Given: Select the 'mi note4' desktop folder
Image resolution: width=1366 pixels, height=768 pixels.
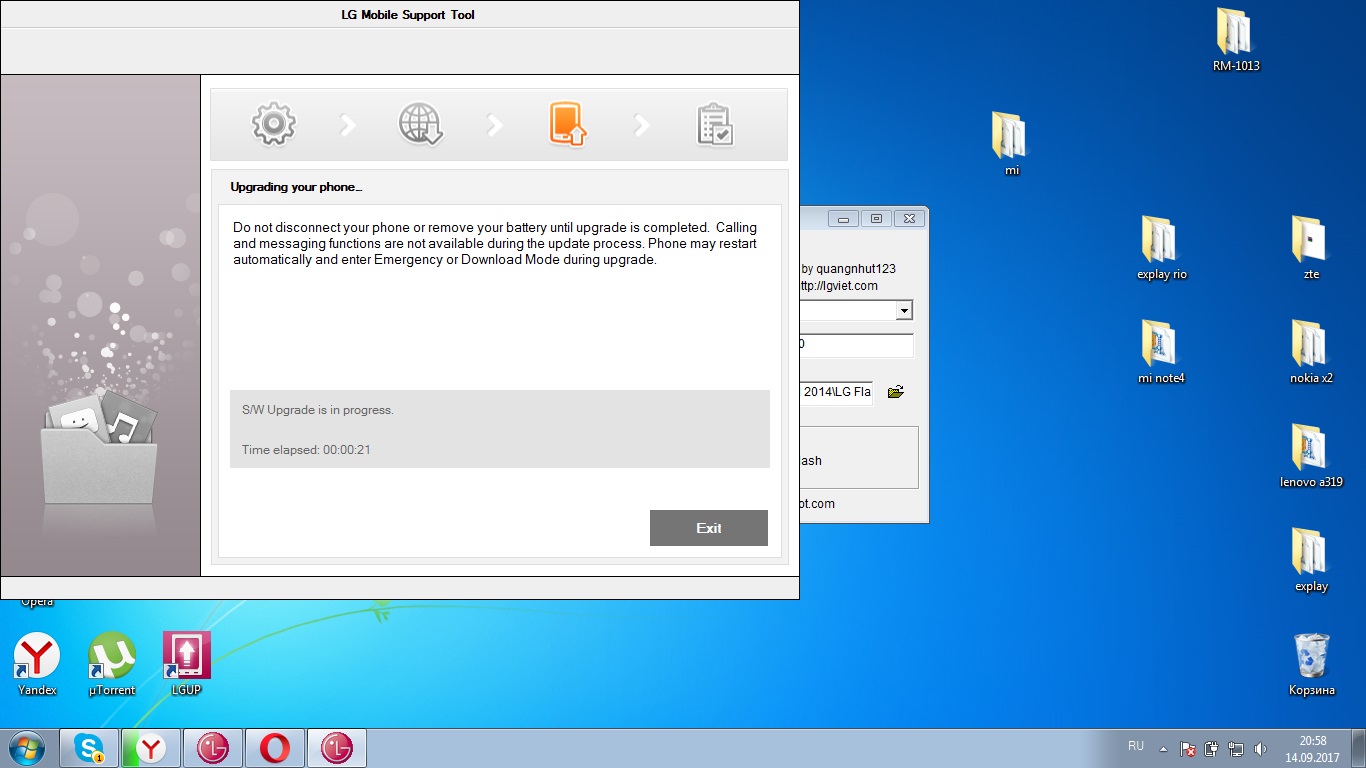Looking at the screenshot, I should (1161, 352).
